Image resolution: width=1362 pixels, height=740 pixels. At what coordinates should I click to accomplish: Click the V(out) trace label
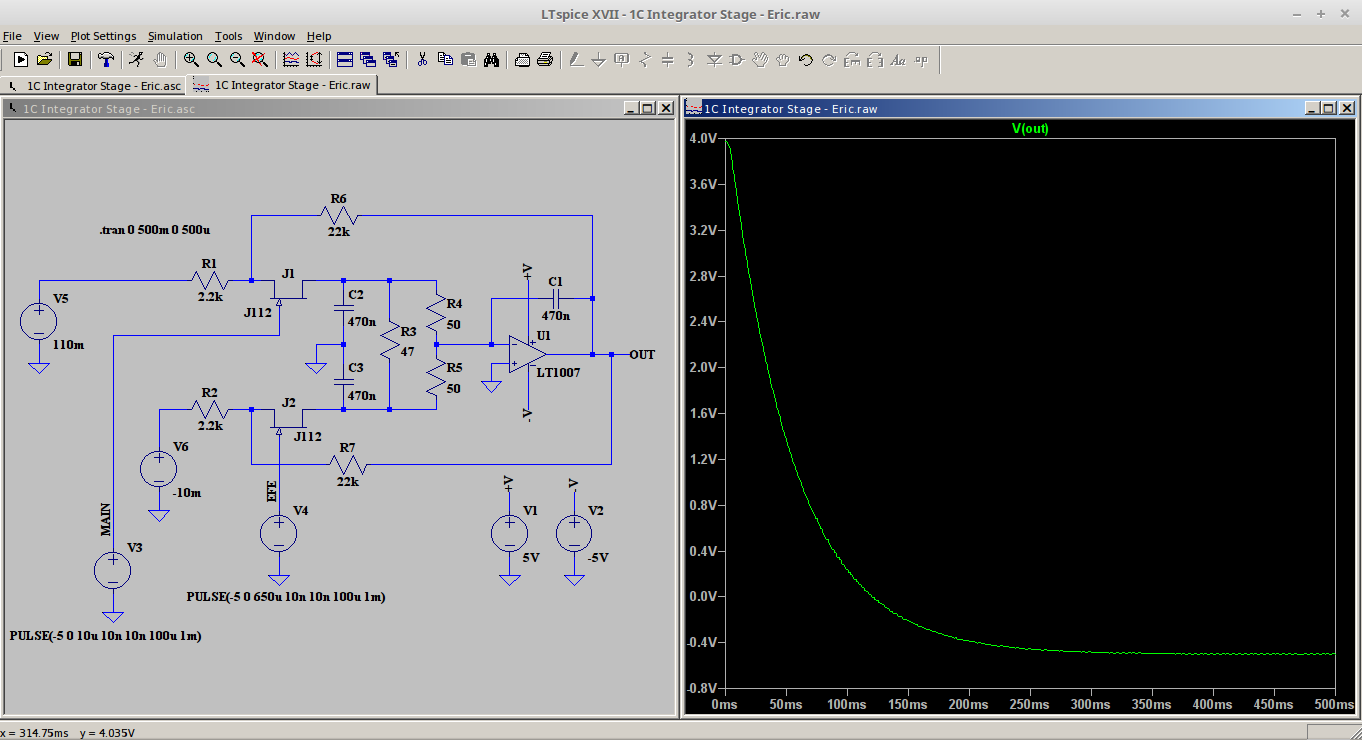click(1030, 129)
